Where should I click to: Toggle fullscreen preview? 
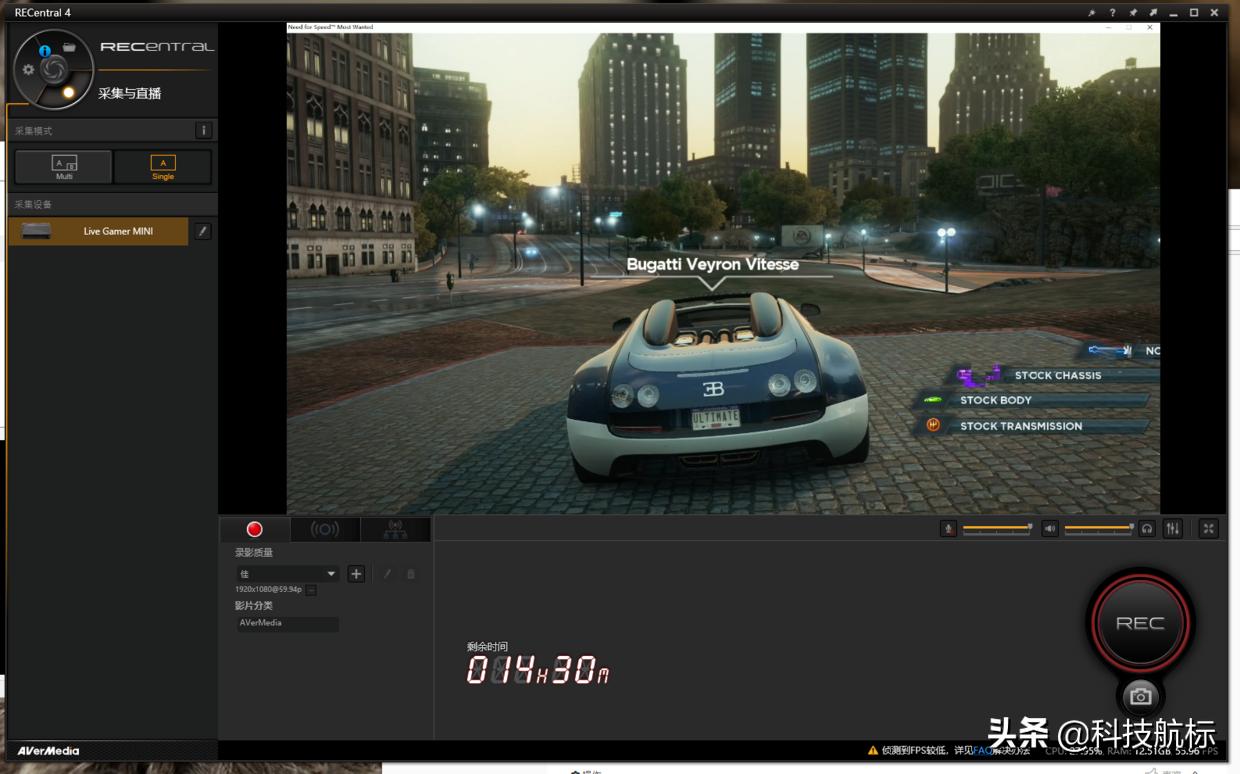click(1209, 529)
